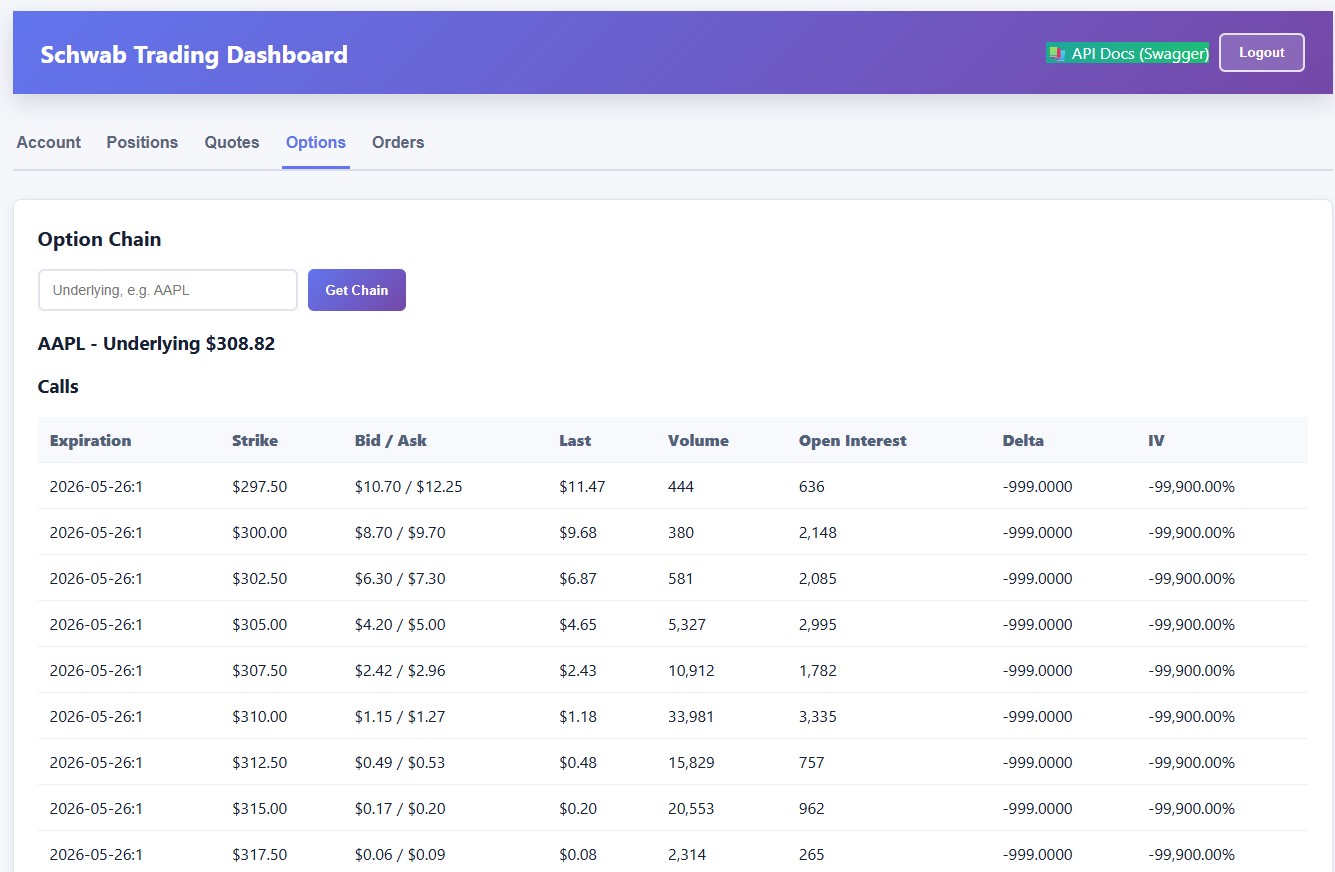
Task: Click the $10.70 / $12.25 bid/ask cell
Action: [409, 487]
